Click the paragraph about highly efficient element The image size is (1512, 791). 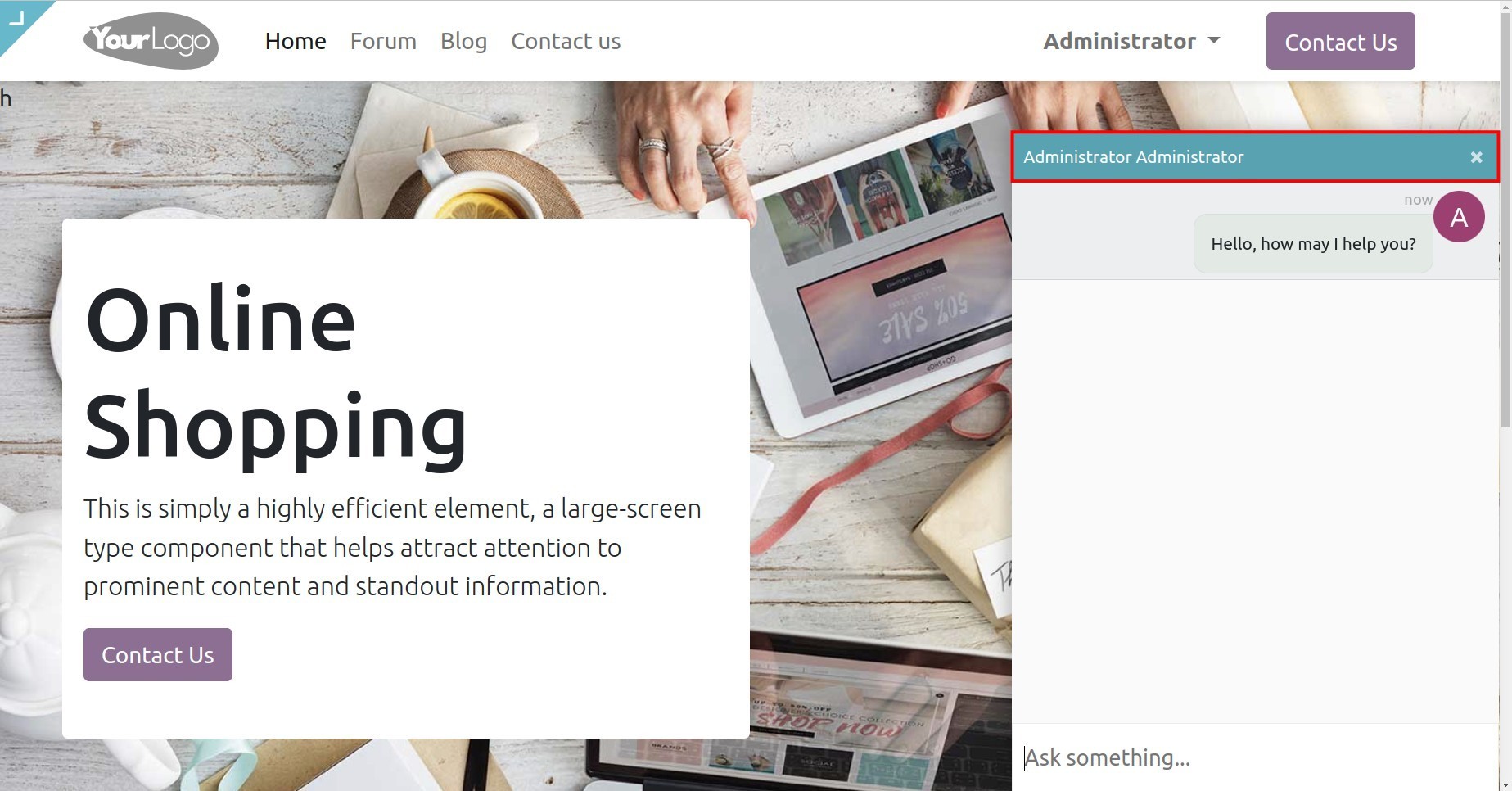tap(392, 547)
